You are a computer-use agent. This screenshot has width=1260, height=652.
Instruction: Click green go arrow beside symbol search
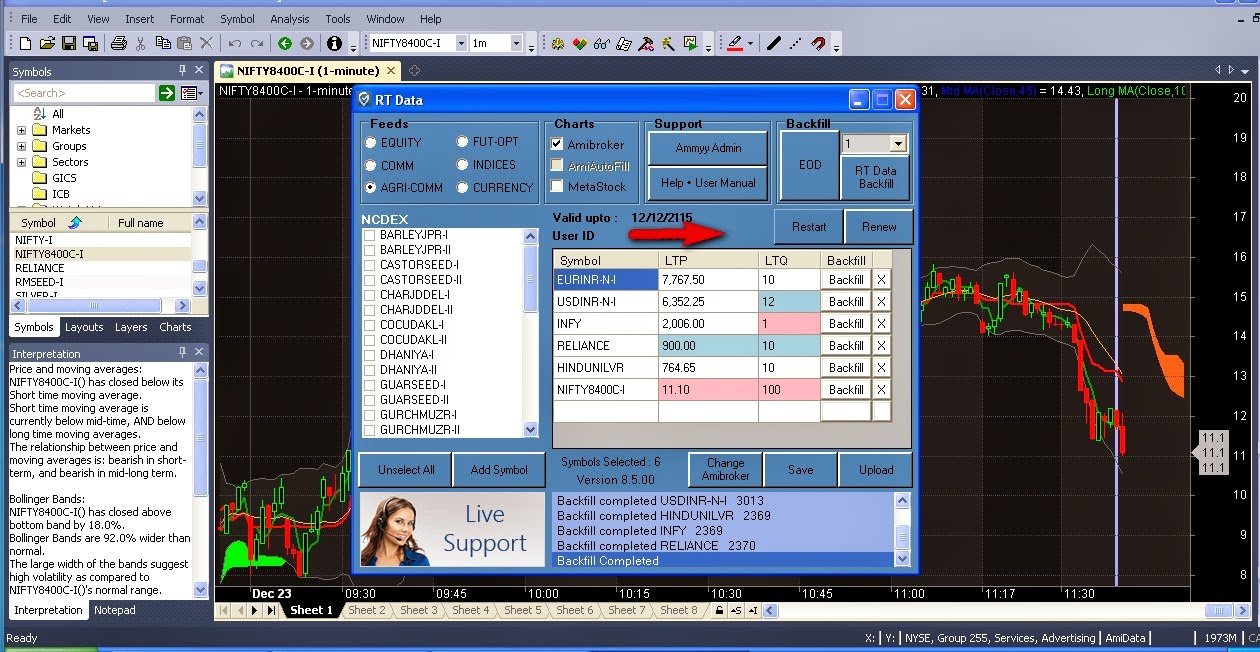pos(166,93)
